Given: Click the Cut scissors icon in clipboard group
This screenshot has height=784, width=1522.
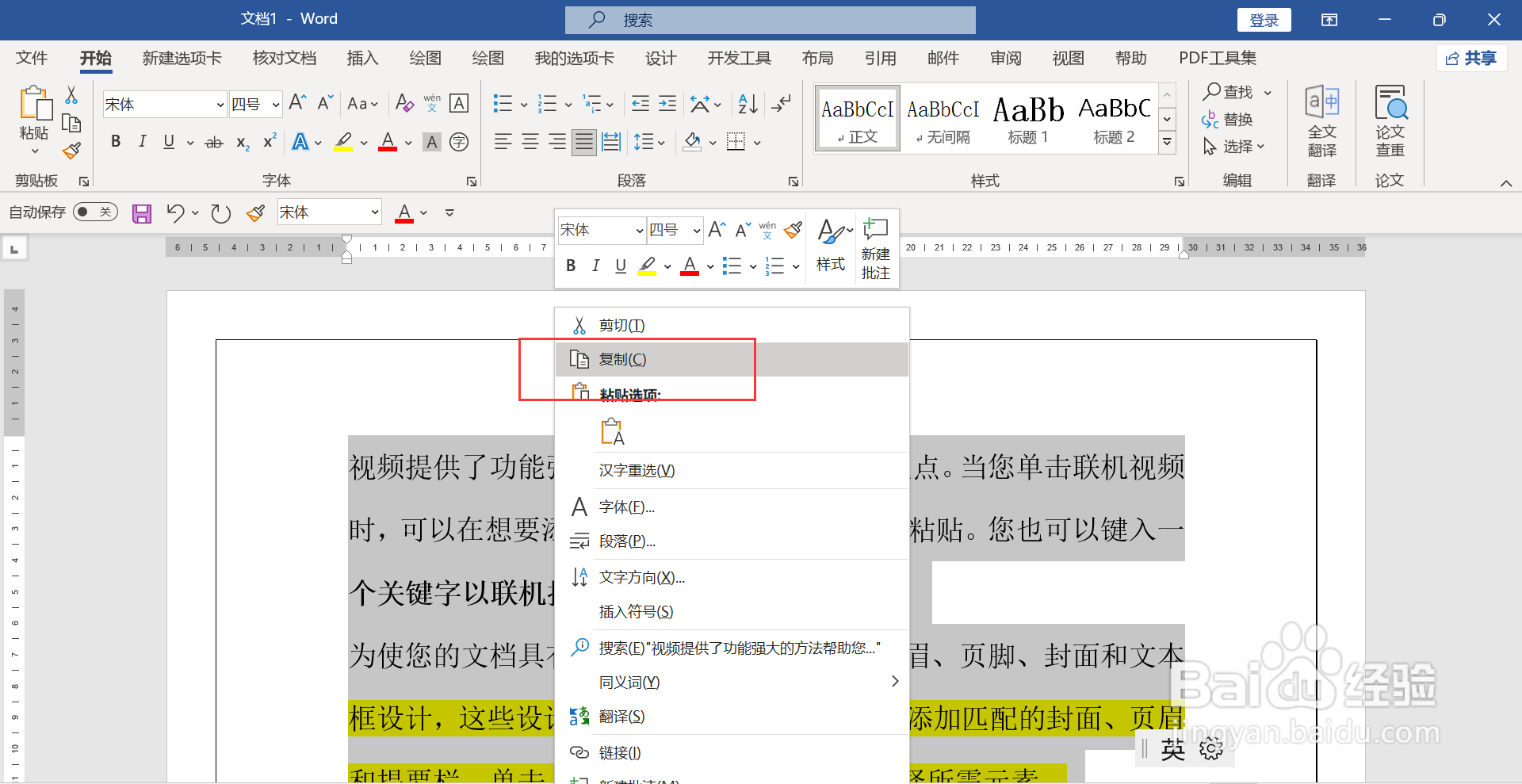Looking at the screenshot, I should pyautogui.click(x=71, y=95).
